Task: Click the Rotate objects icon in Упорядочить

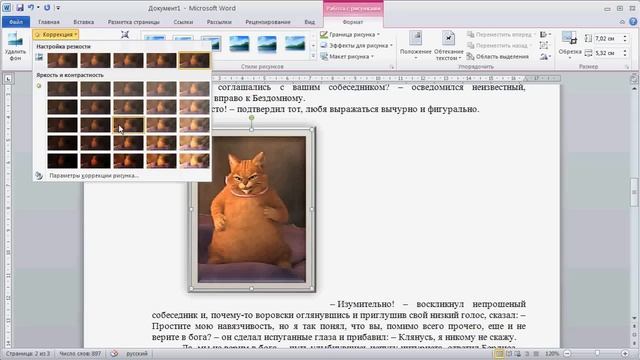Action: click(545, 57)
